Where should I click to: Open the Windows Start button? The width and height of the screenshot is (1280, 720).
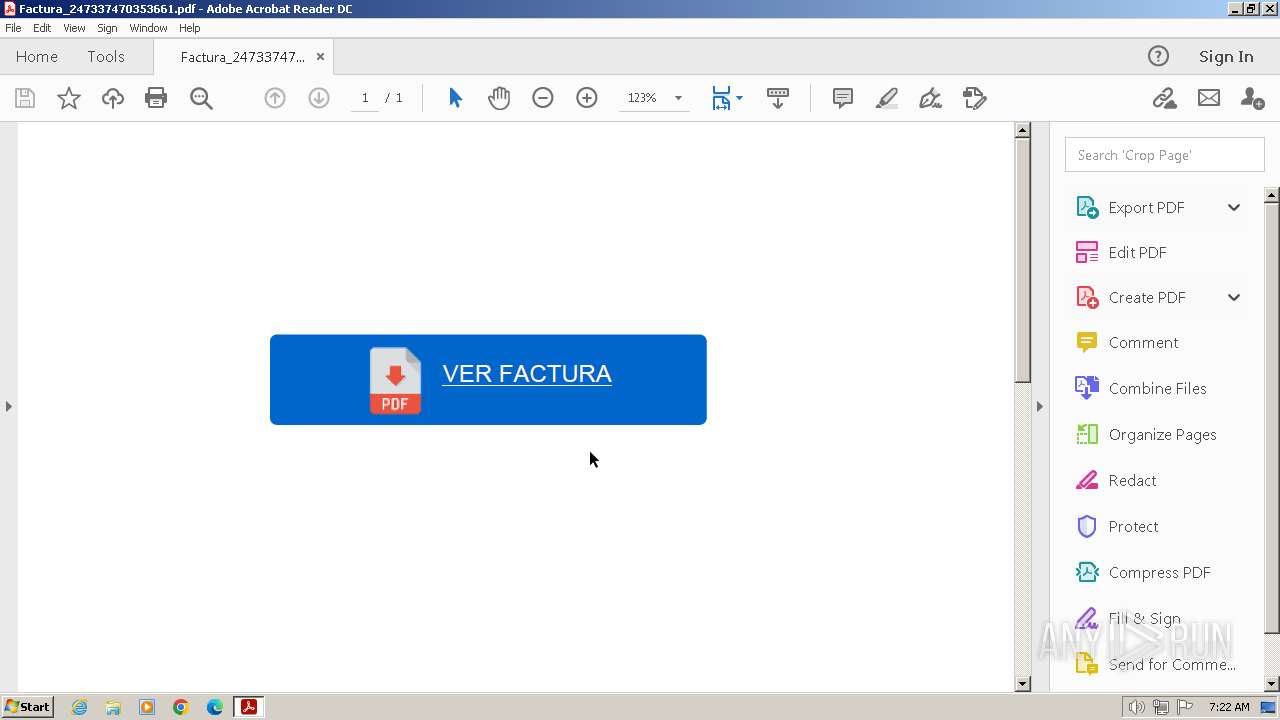(27, 707)
